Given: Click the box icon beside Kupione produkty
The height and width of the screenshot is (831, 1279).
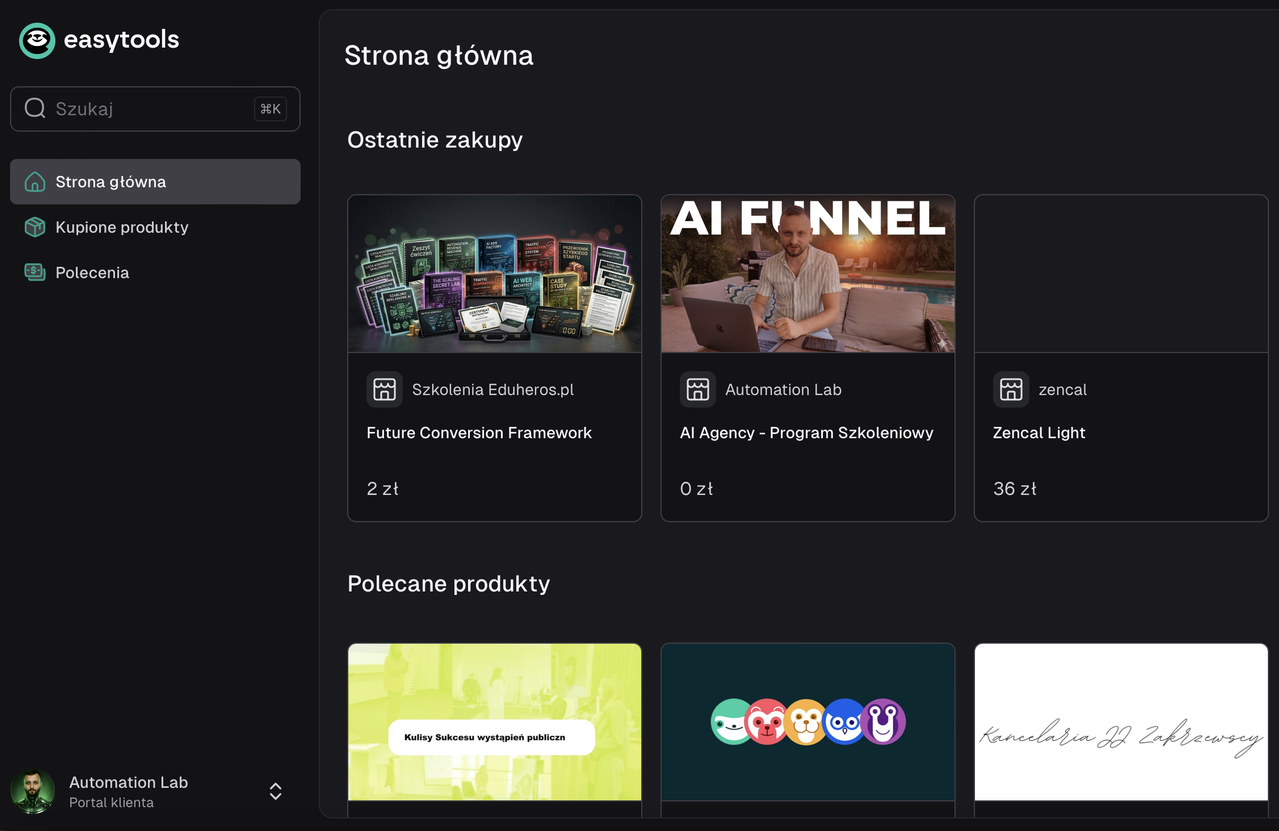Looking at the screenshot, I should click(x=35, y=227).
